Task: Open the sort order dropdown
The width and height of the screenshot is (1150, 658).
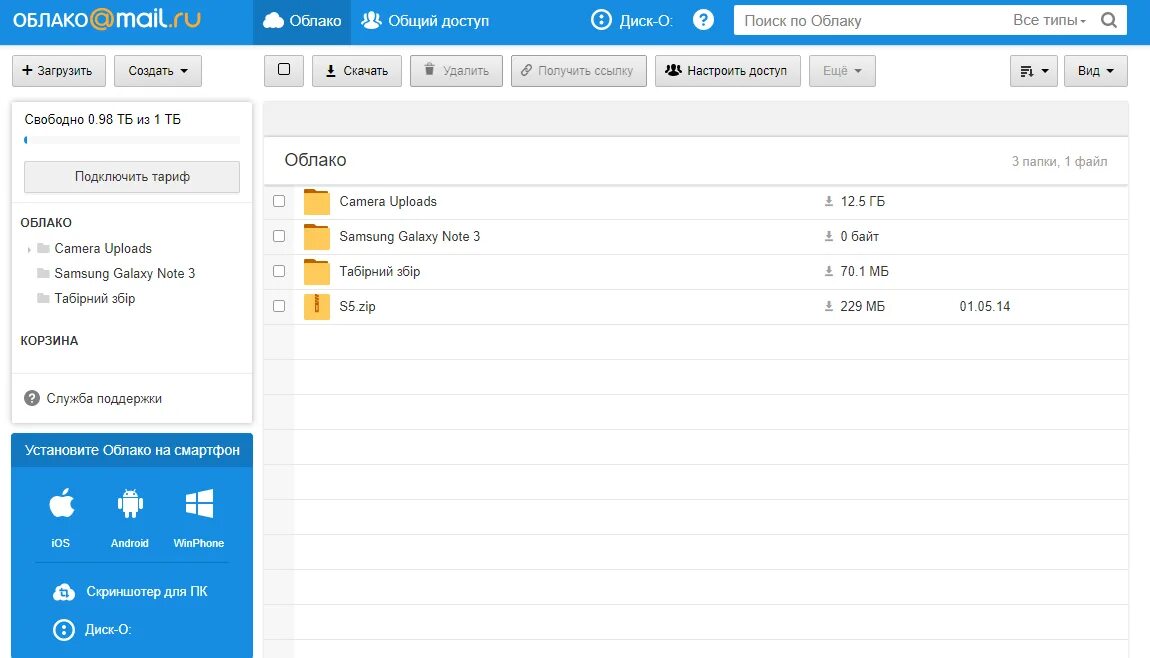Action: click(x=1033, y=70)
